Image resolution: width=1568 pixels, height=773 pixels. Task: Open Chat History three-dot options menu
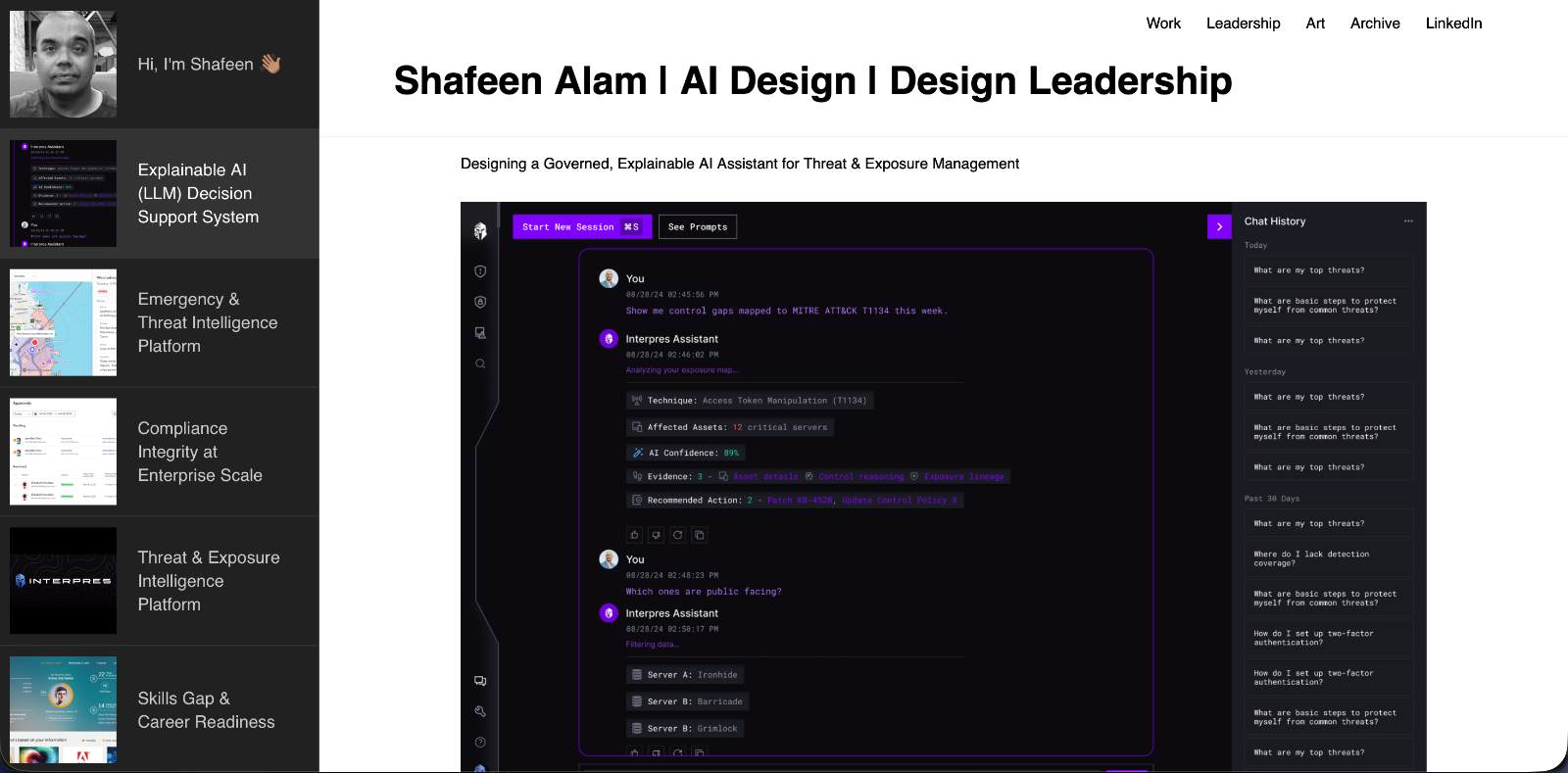point(1408,221)
